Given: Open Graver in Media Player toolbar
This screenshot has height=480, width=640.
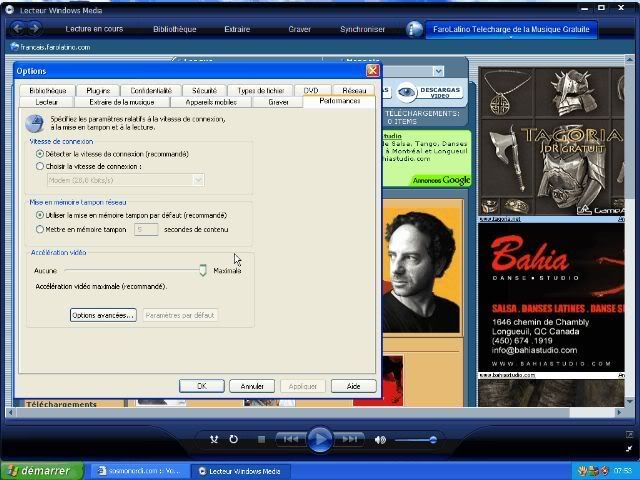Looking at the screenshot, I should point(300,29).
